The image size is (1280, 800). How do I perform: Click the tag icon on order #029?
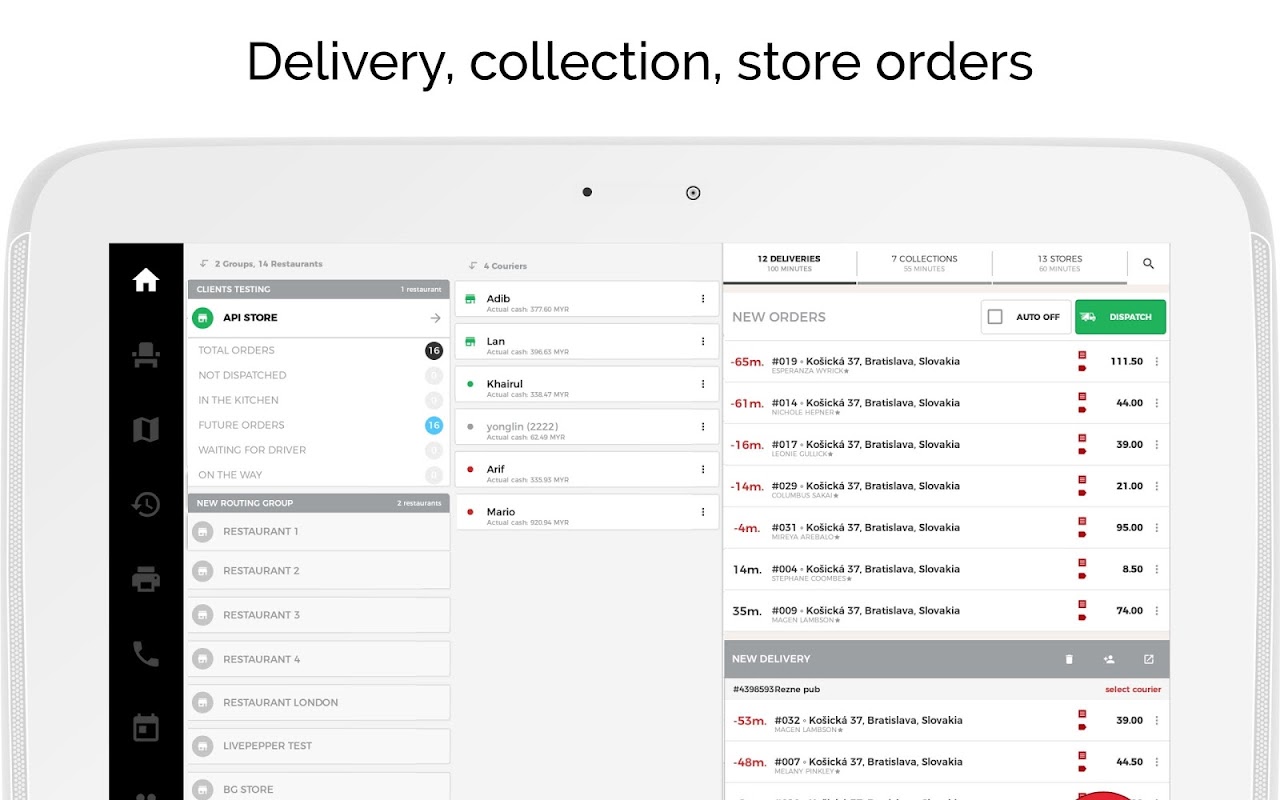coord(1082,492)
